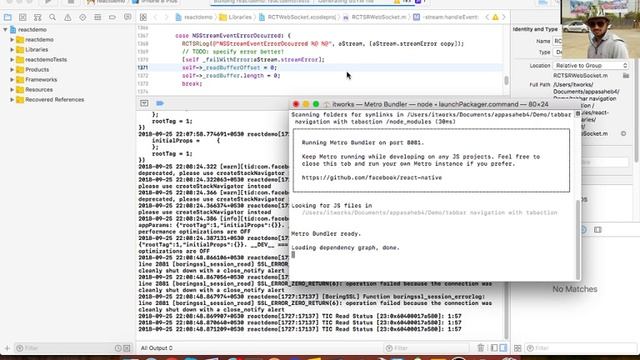Collapse the reactdemo project root
Screen dimensions: 640x360
[x=5, y=30]
